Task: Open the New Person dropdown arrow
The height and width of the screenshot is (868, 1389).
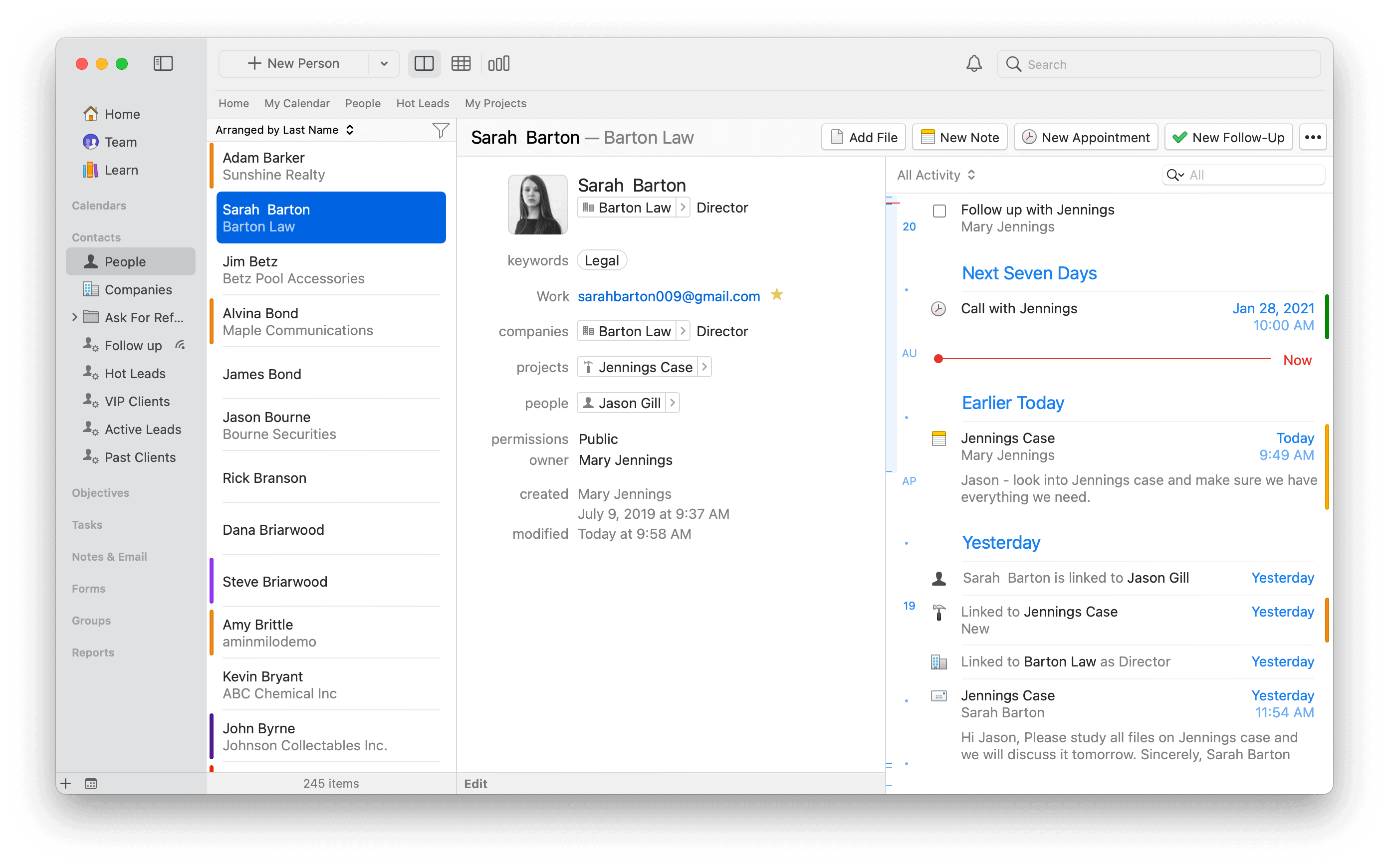Action: [384, 64]
